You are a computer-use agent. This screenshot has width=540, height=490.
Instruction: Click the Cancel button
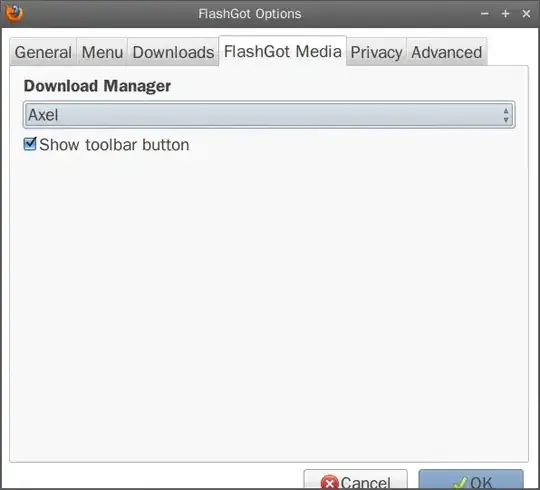(355, 480)
